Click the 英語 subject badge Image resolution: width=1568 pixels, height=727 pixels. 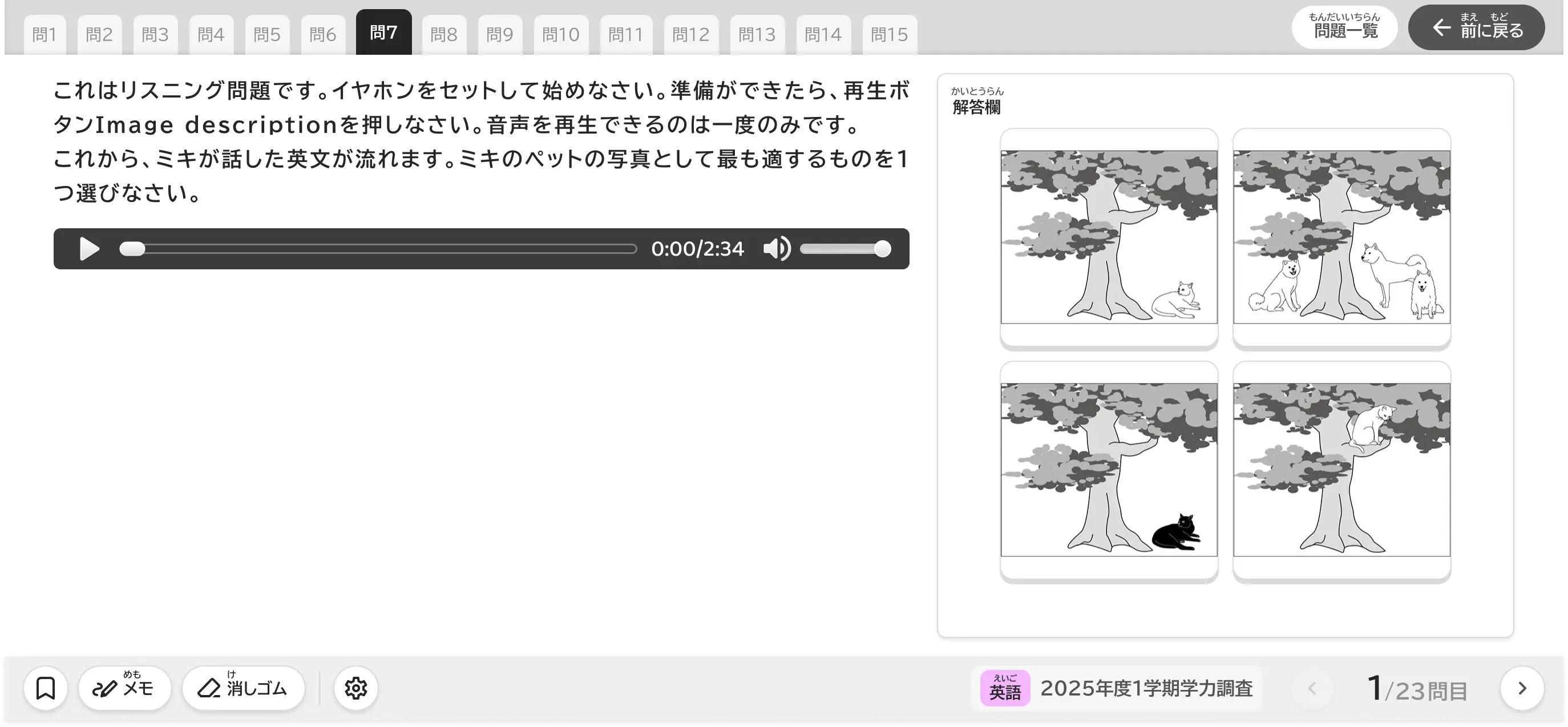[x=1004, y=689]
